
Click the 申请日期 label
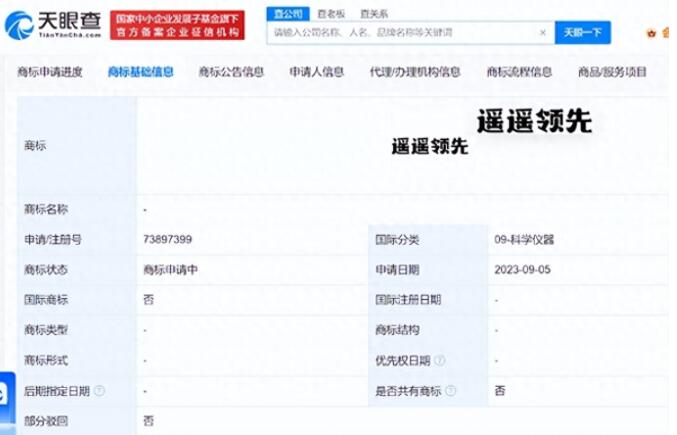click(x=397, y=270)
